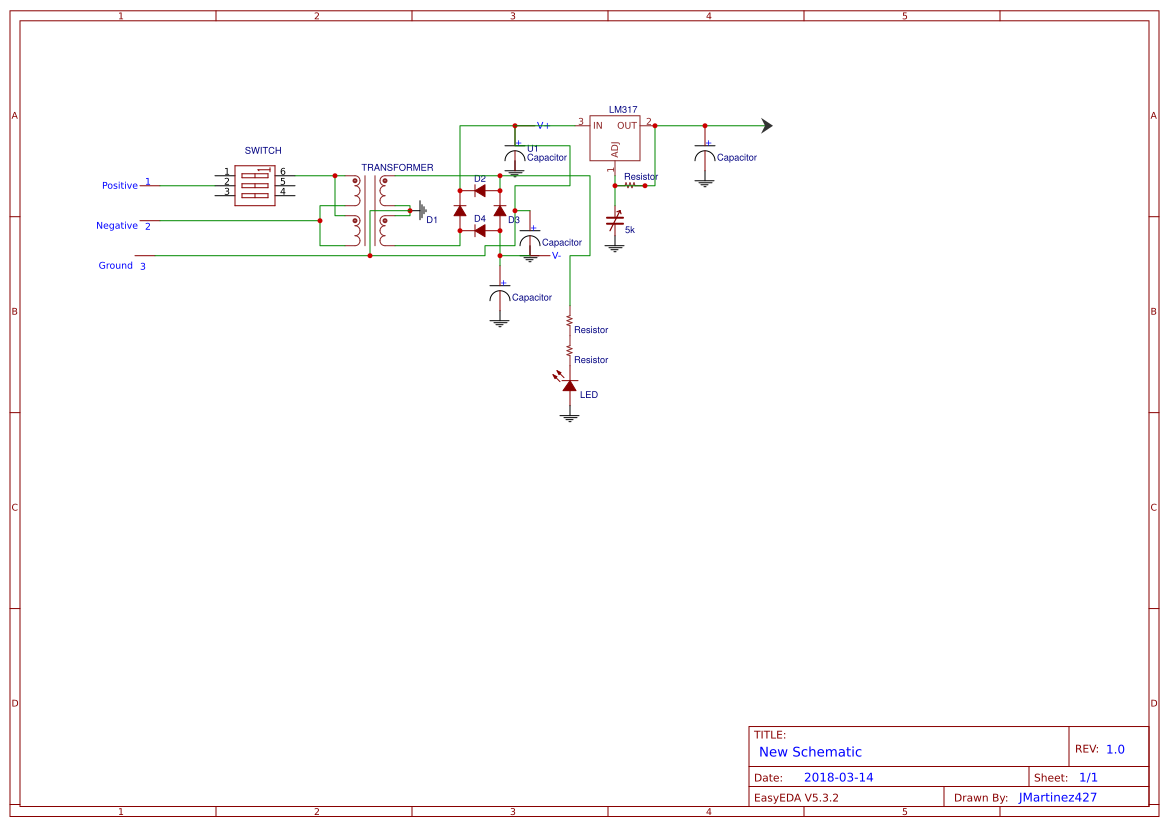Click the Negative input pin label
Image resolution: width=1169 pixels, height=827 pixels.
click(x=117, y=225)
